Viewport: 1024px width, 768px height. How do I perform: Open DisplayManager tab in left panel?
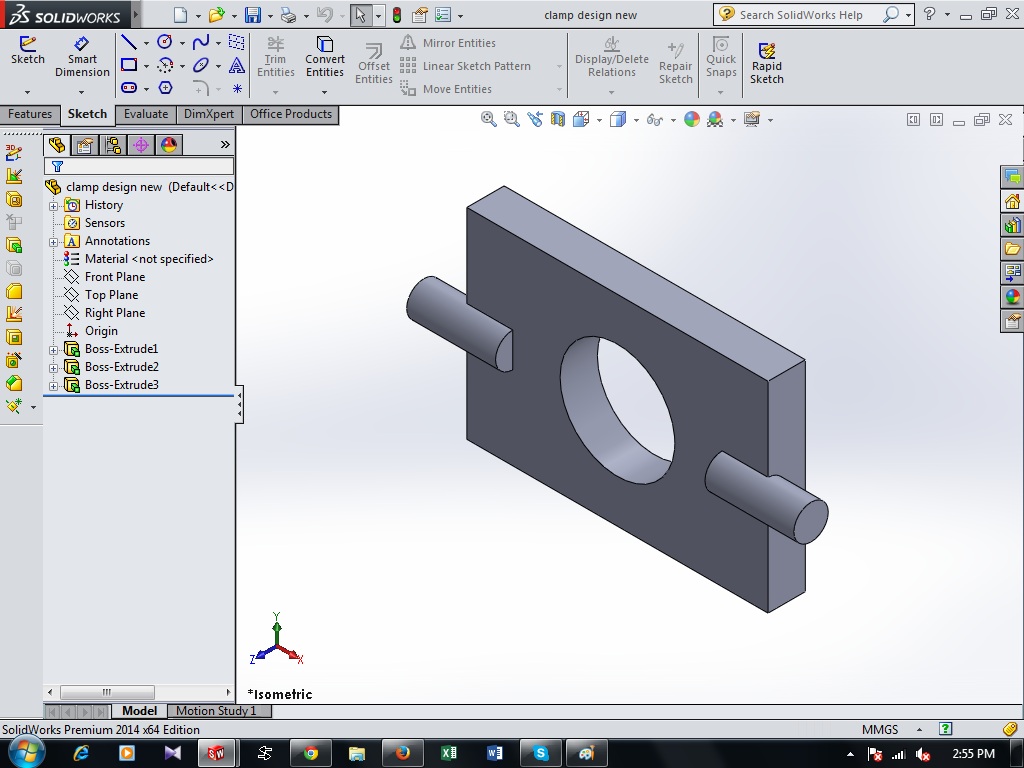coord(169,144)
